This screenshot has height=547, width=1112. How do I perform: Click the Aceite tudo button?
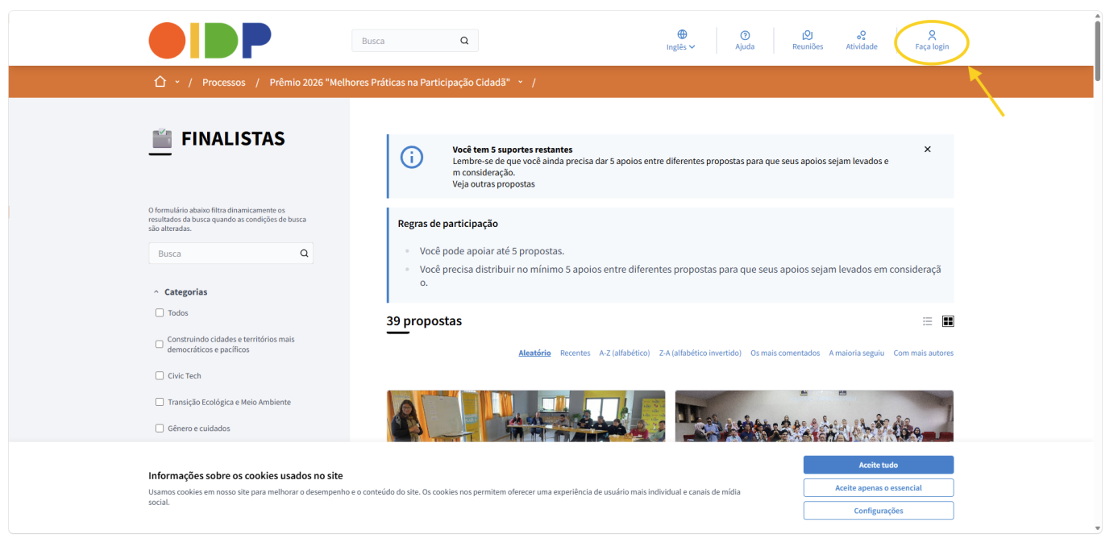click(878, 465)
